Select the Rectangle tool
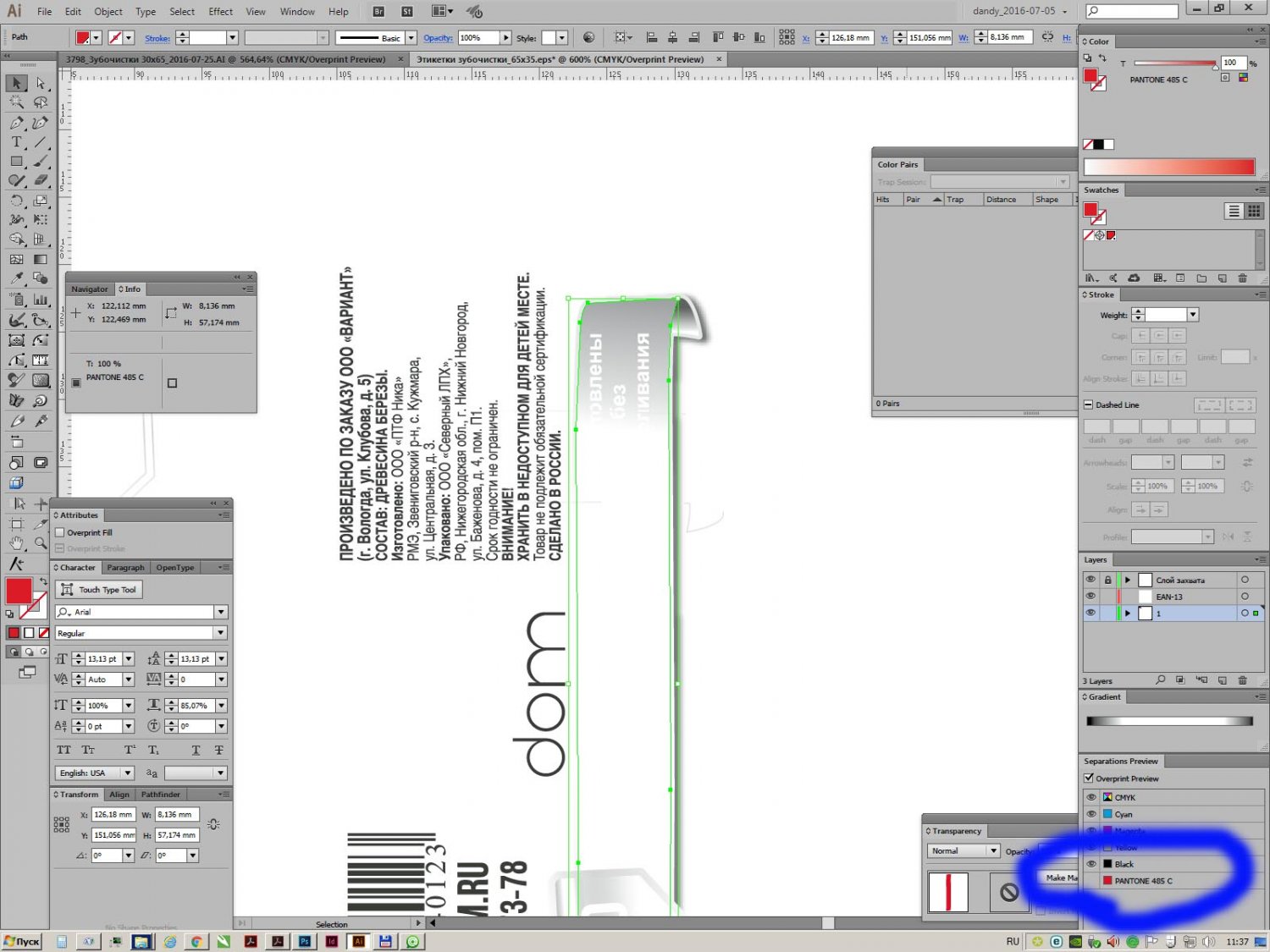 click(16, 161)
